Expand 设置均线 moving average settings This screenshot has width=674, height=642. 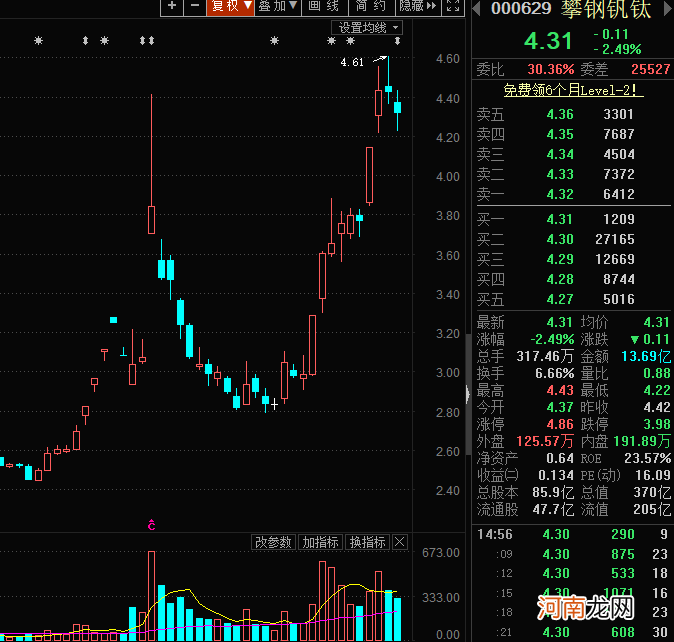[x=368, y=27]
